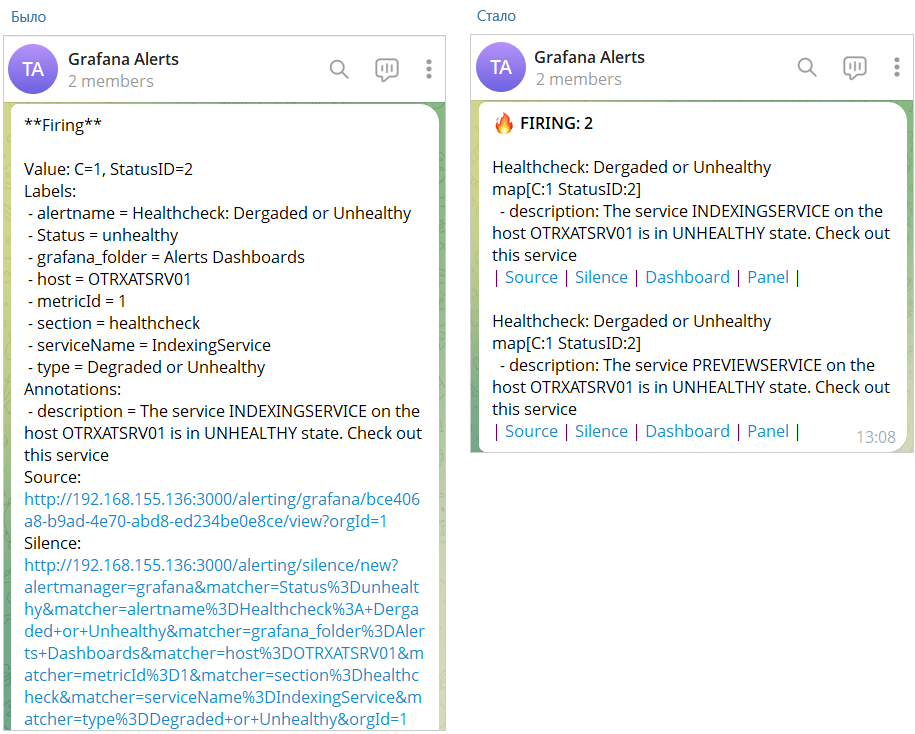Screen dimensions: 915x734
Task: Open the Dashboard link for PREVIEWSERVICE alert
Action: pyautogui.click(x=687, y=431)
